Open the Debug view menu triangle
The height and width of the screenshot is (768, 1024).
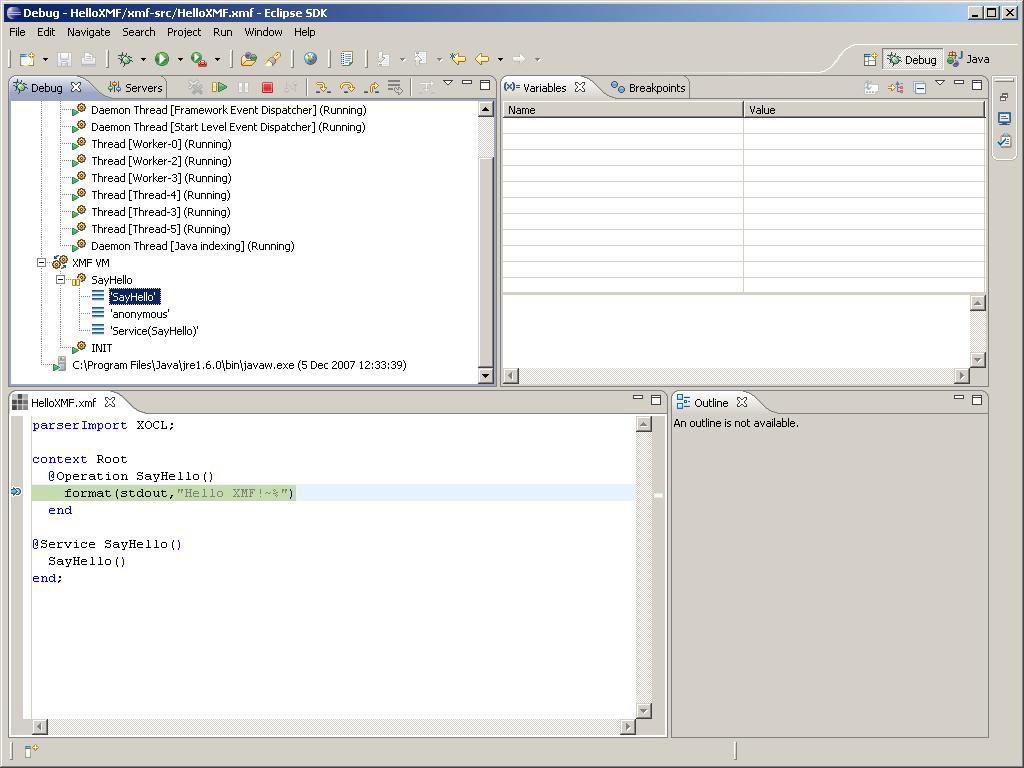pyautogui.click(x=448, y=83)
